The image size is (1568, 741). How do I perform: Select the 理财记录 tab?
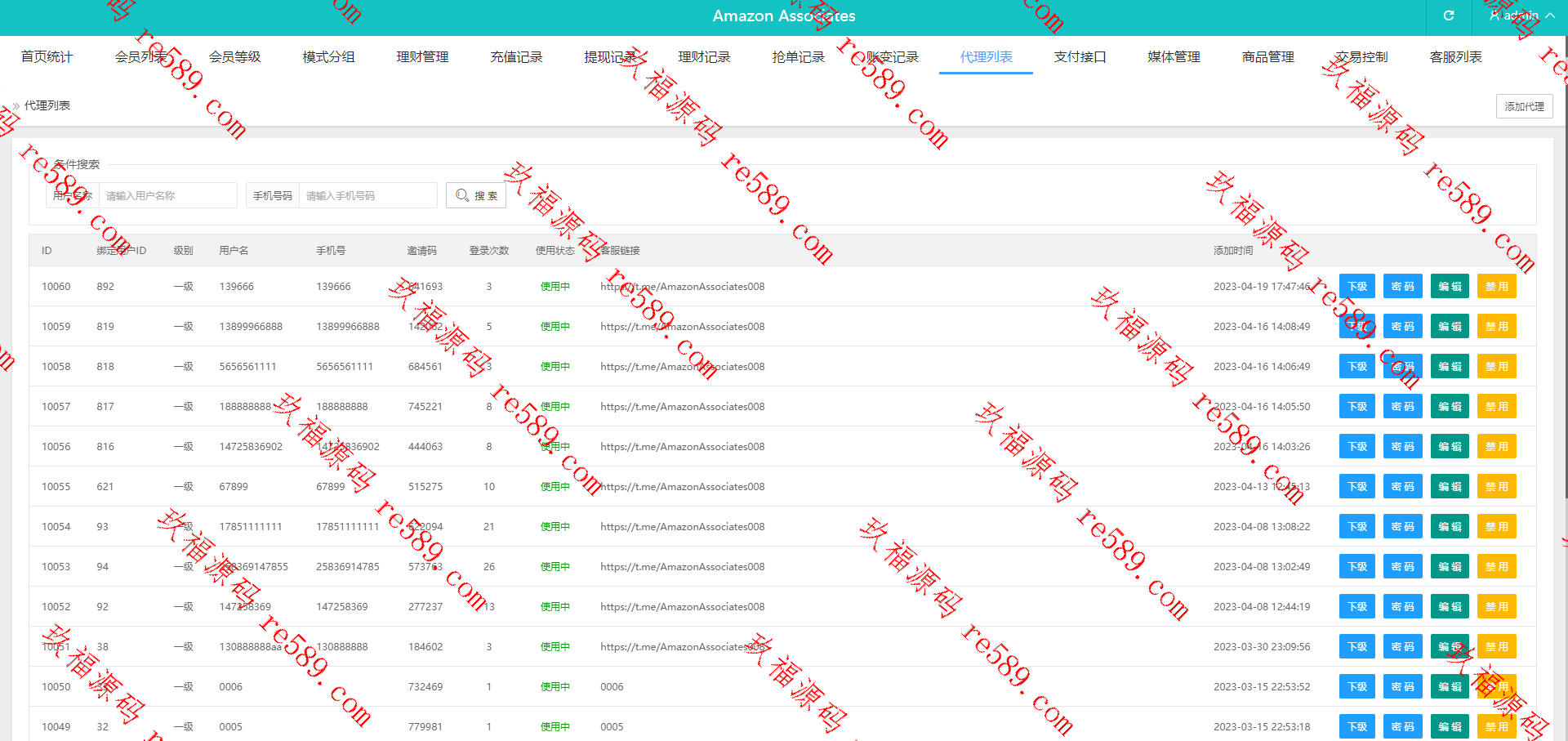point(704,56)
